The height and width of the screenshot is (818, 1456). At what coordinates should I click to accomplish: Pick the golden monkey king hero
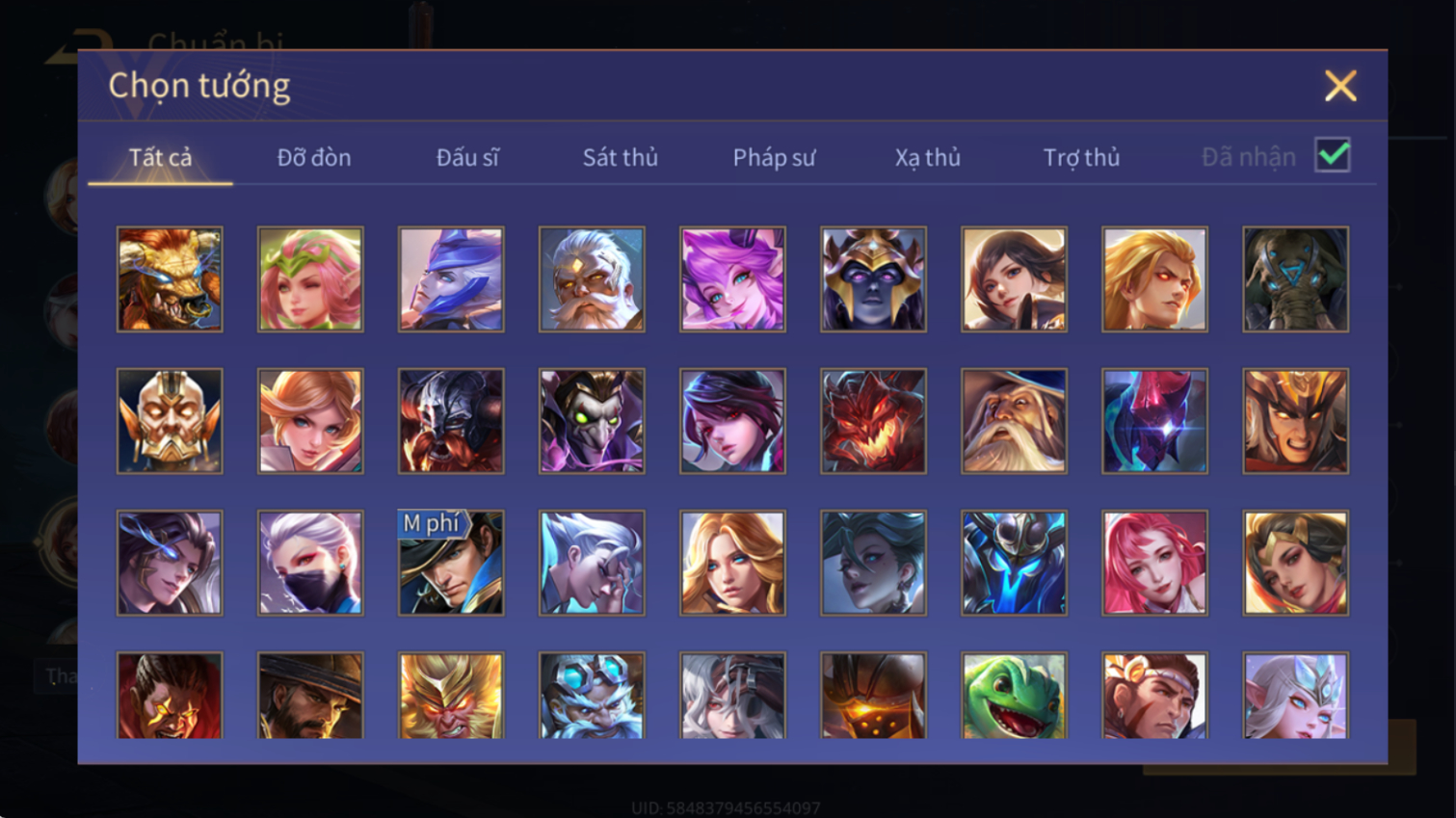(451, 696)
